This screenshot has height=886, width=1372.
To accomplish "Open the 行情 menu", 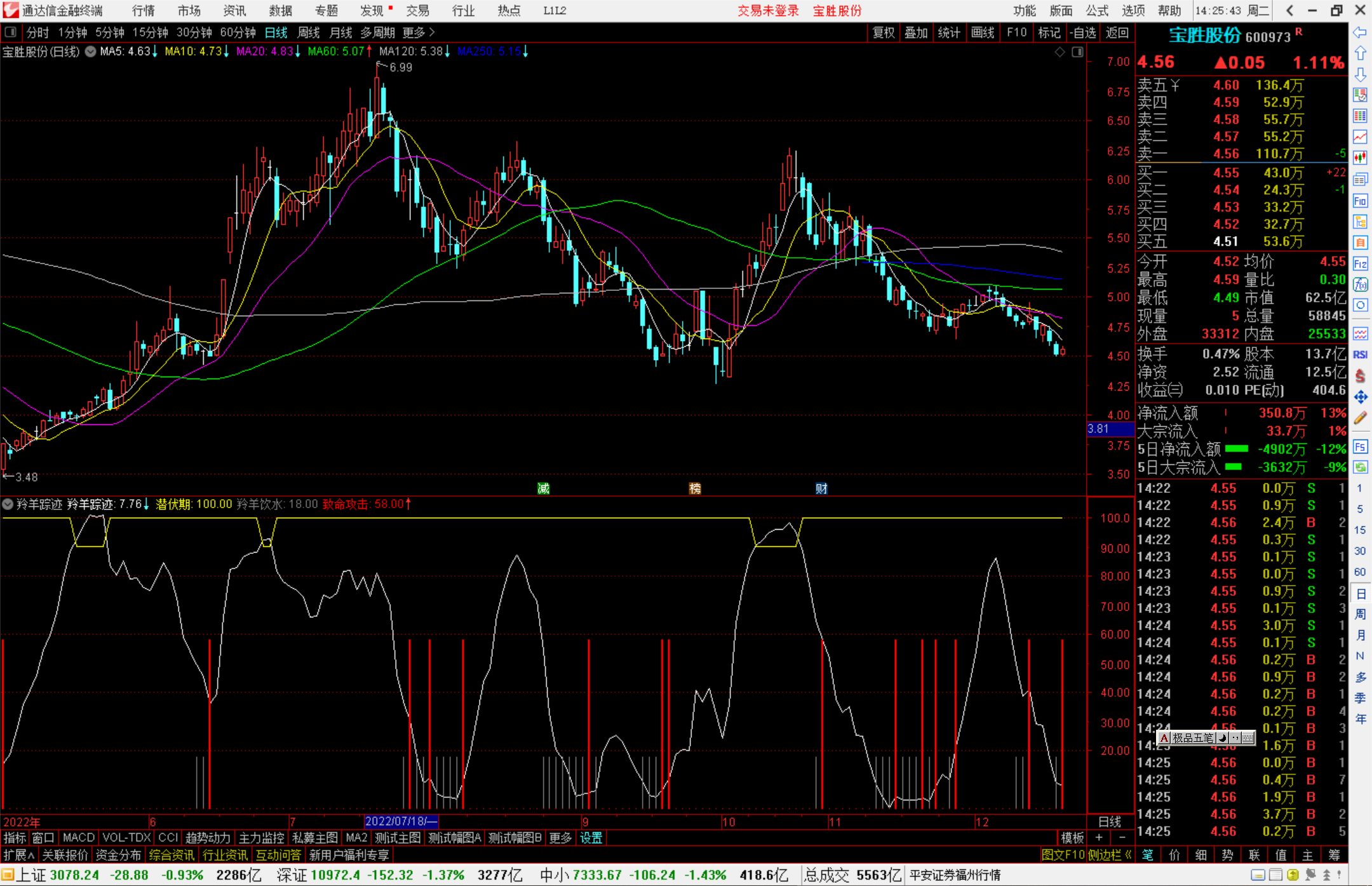I will [x=143, y=11].
